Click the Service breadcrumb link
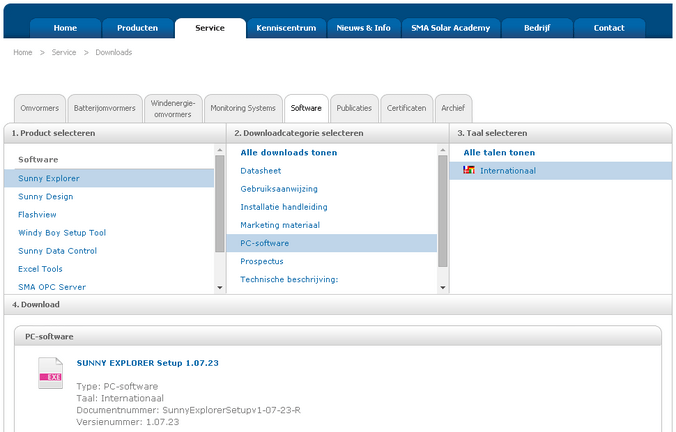676x432 pixels. [x=64, y=52]
